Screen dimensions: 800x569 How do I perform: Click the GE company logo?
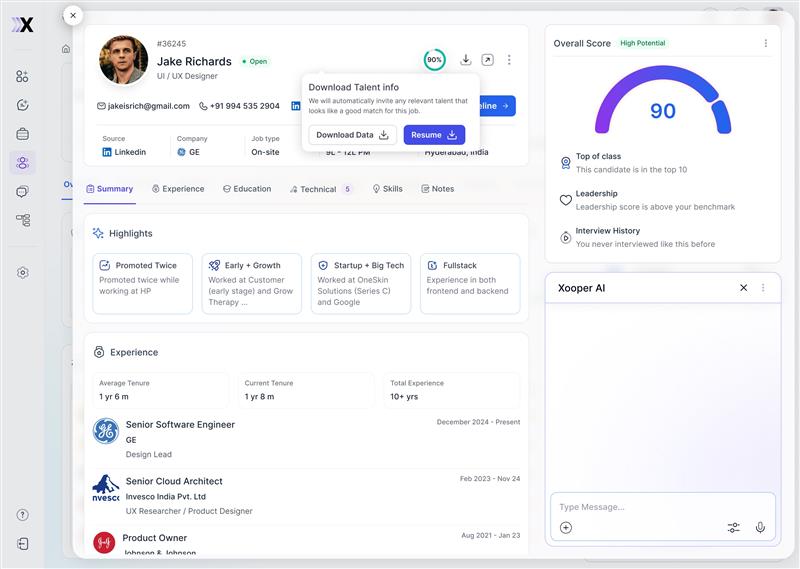[x=106, y=431]
